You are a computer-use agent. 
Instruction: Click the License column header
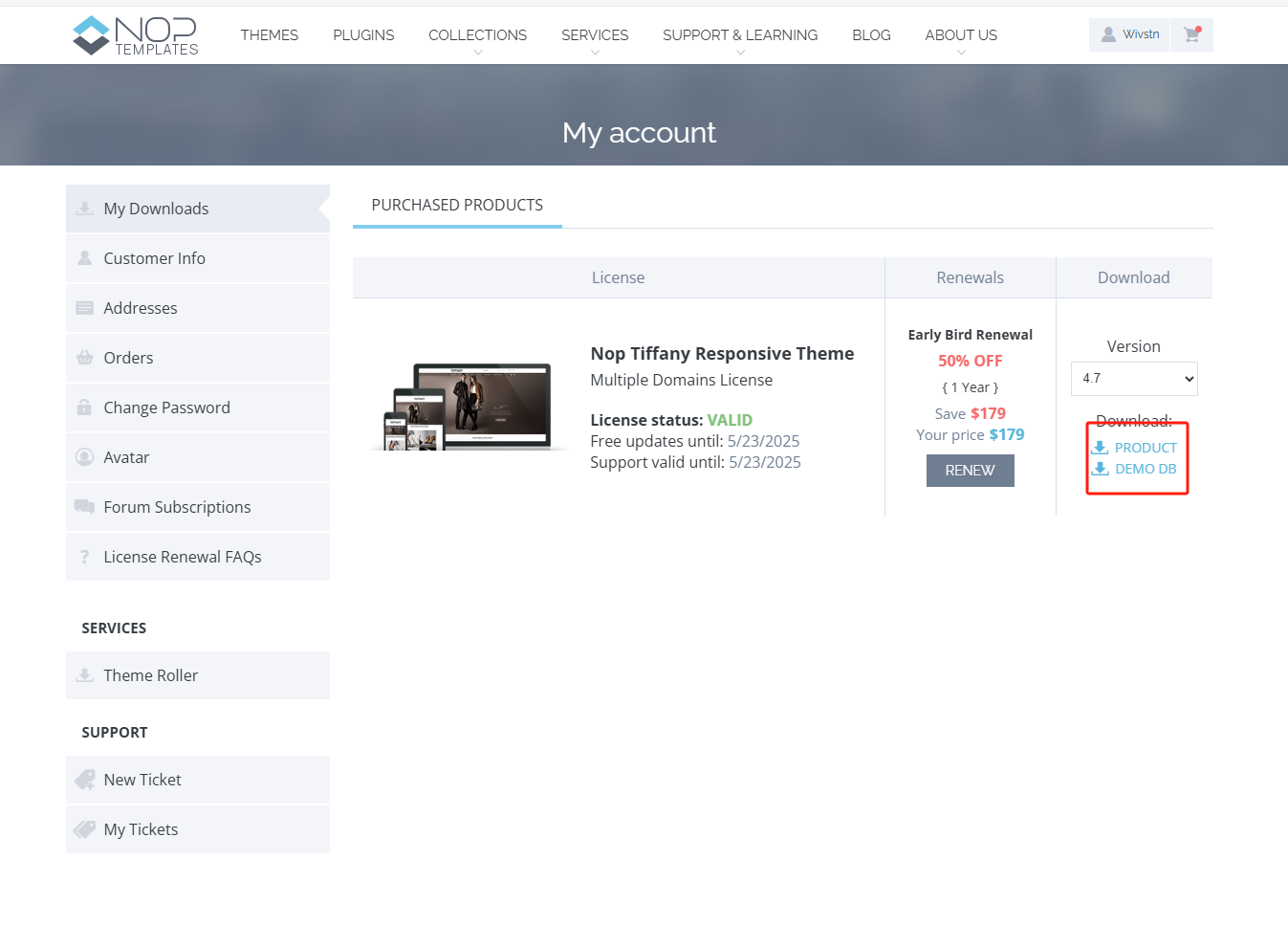[x=618, y=277]
